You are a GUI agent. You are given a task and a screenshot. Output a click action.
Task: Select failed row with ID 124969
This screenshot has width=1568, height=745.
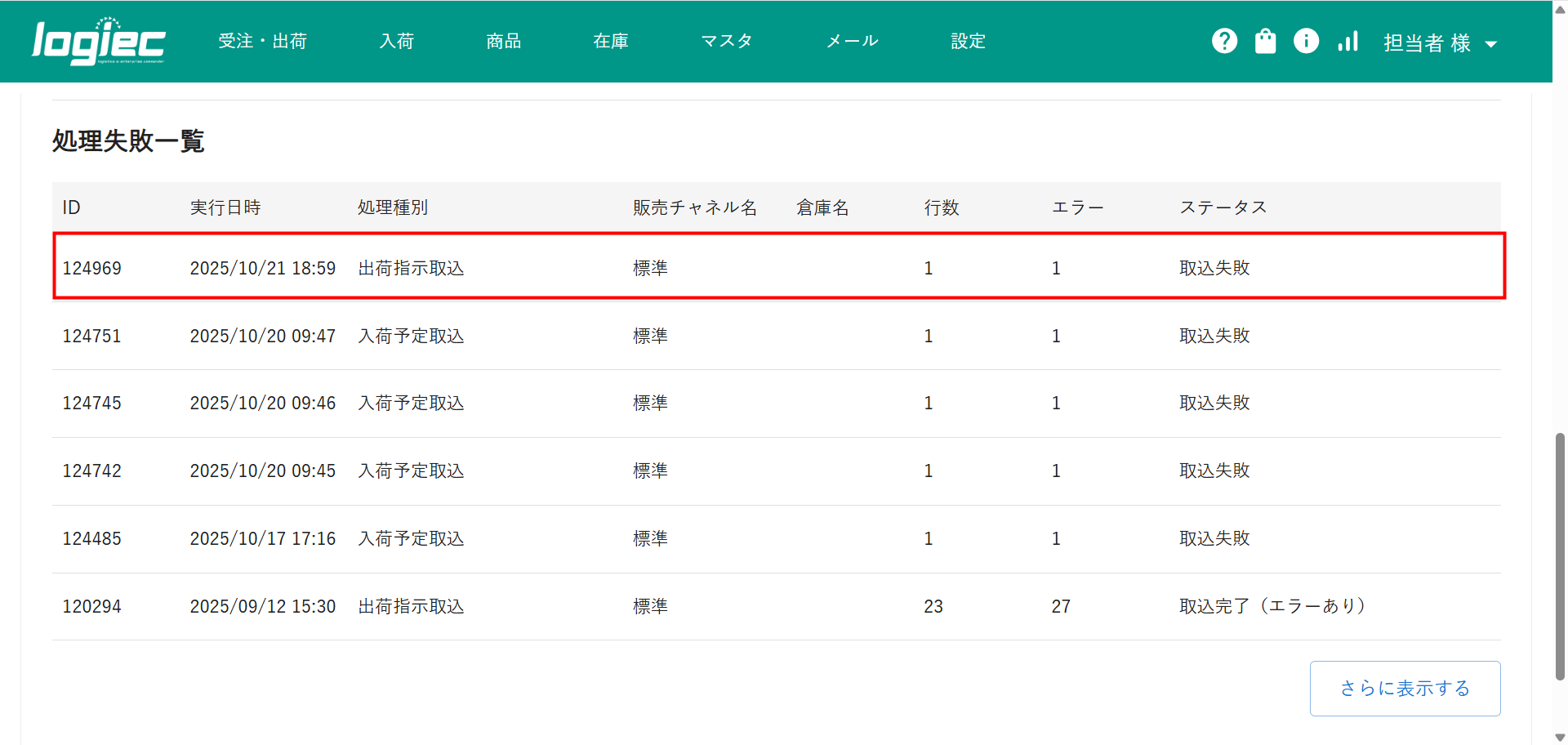[x=91, y=268]
